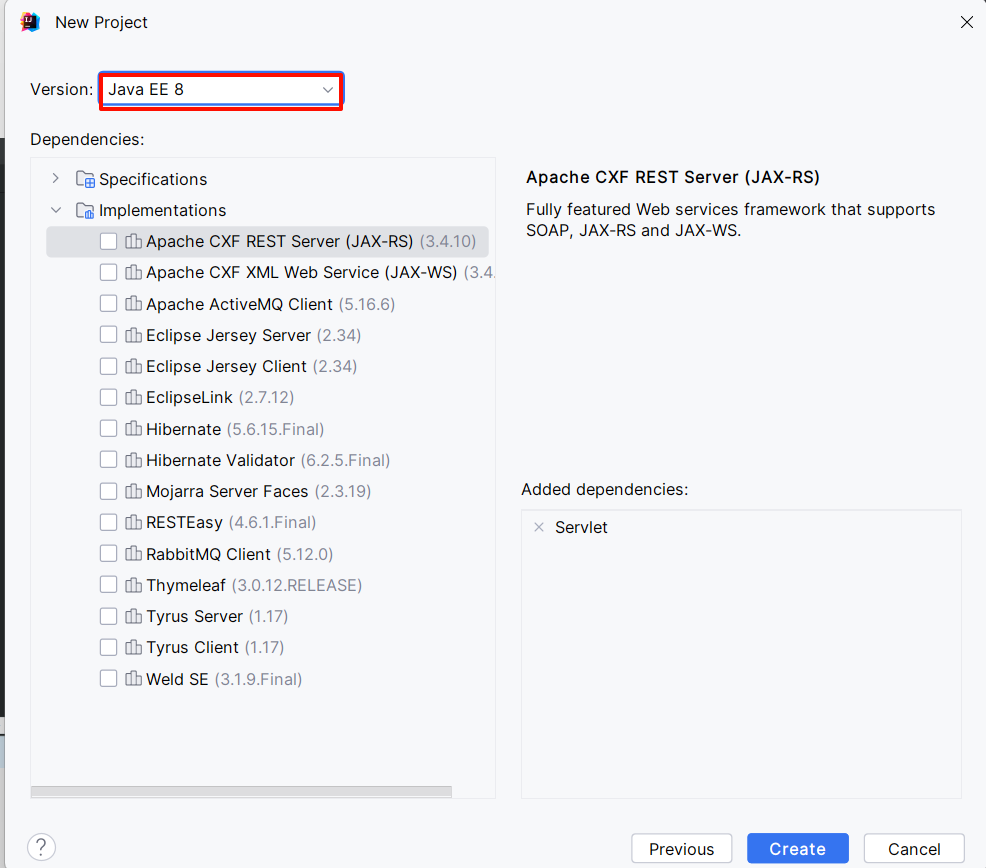Click library icon beside EclipseLink
The image size is (986, 868).
click(133, 397)
